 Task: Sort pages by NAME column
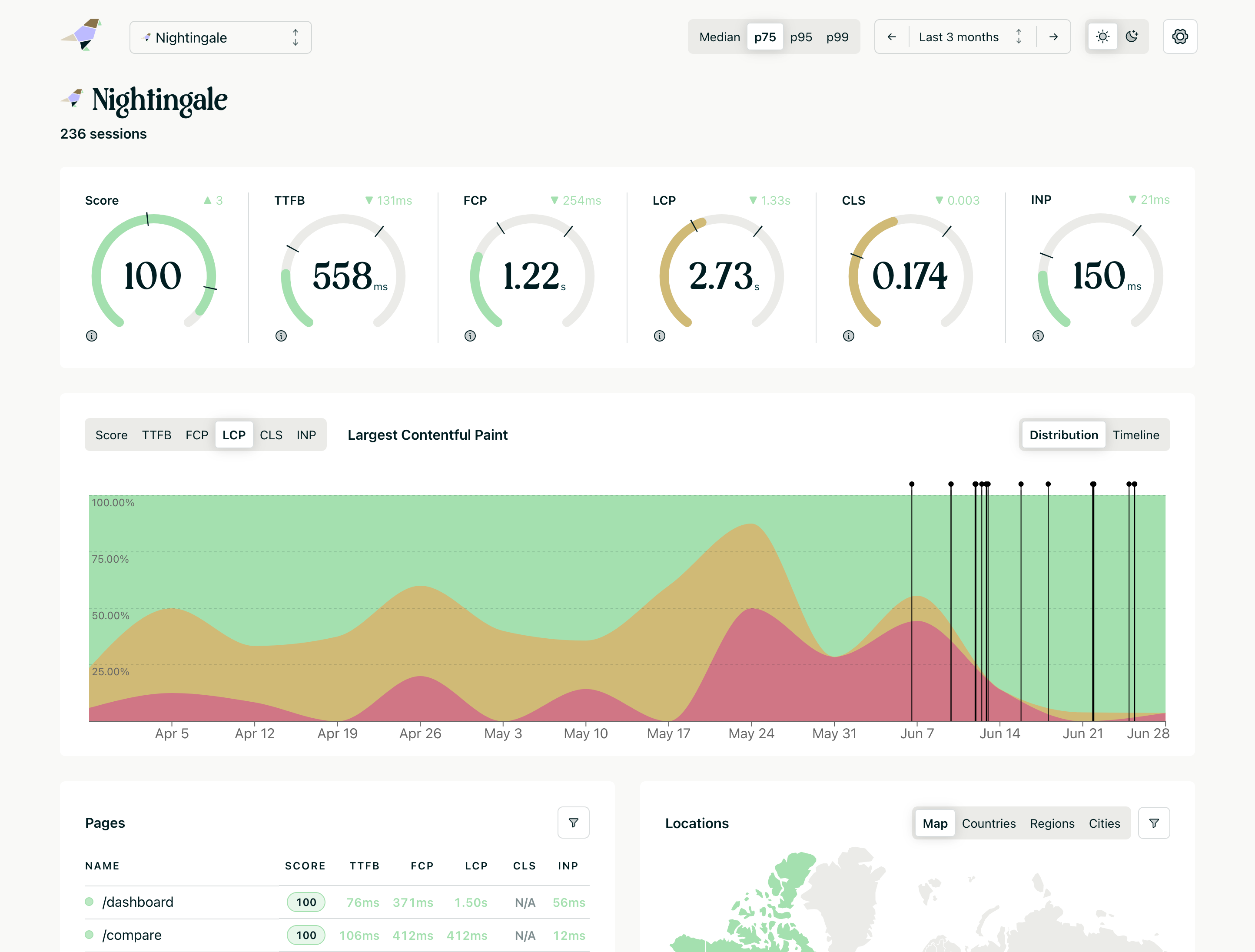pos(102,866)
